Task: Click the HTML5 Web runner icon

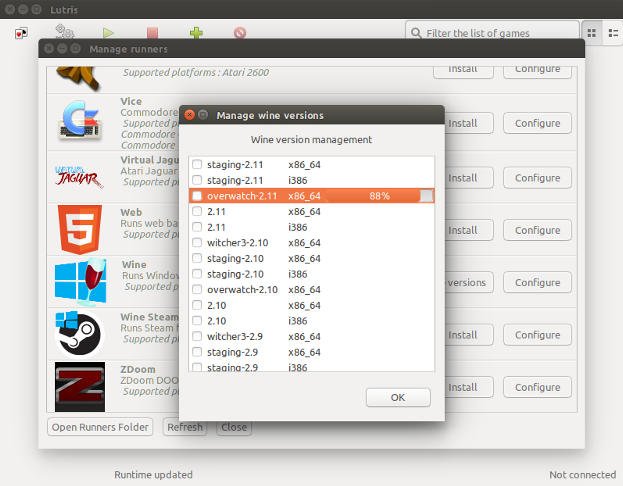Action: tap(80, 229)
